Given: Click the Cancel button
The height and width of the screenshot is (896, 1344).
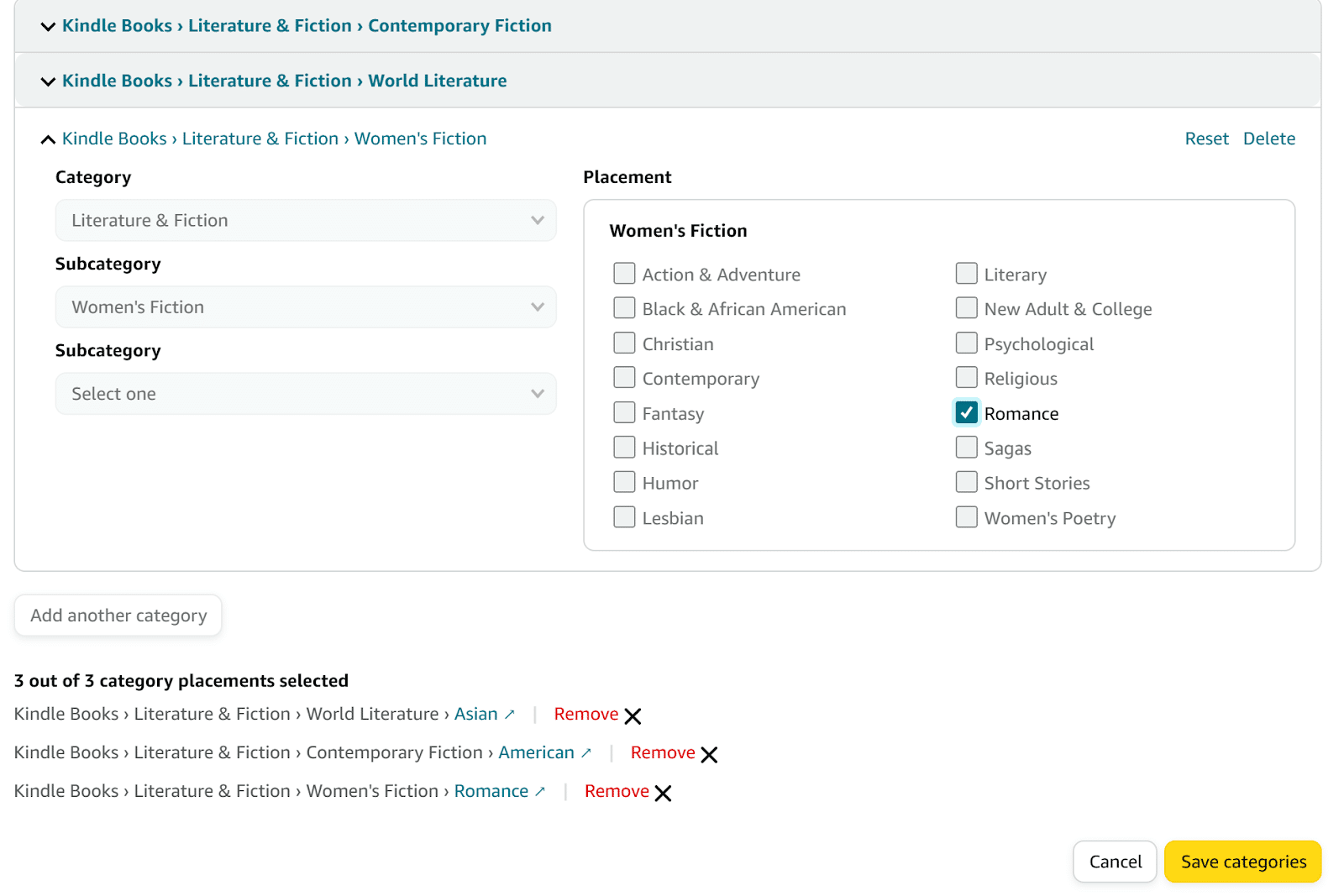Looking at the screenshot, I should point(1115,862).
